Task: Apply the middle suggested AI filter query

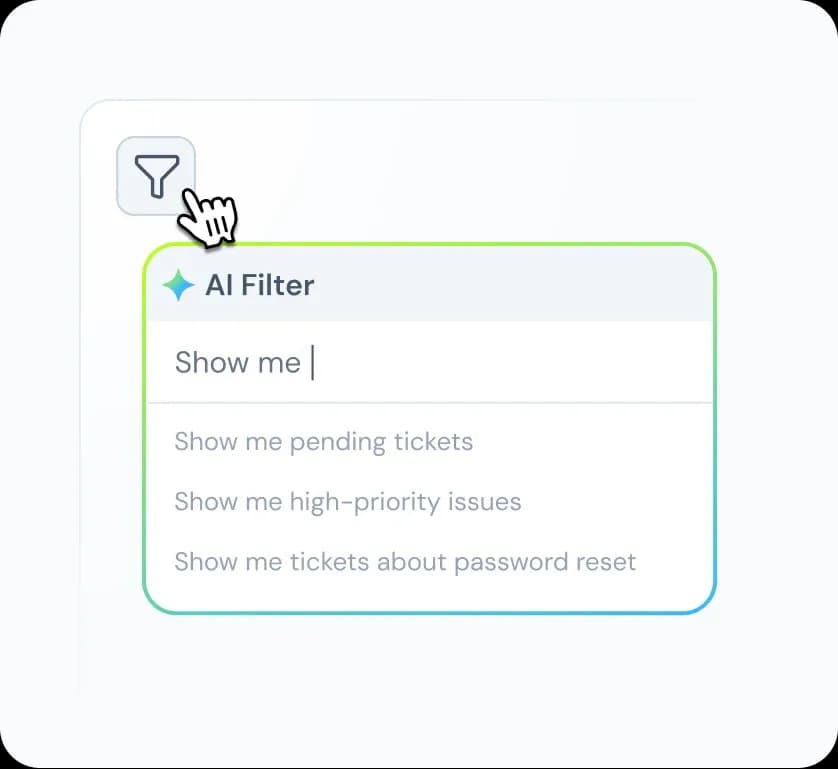Action: [x=347, y=501]
